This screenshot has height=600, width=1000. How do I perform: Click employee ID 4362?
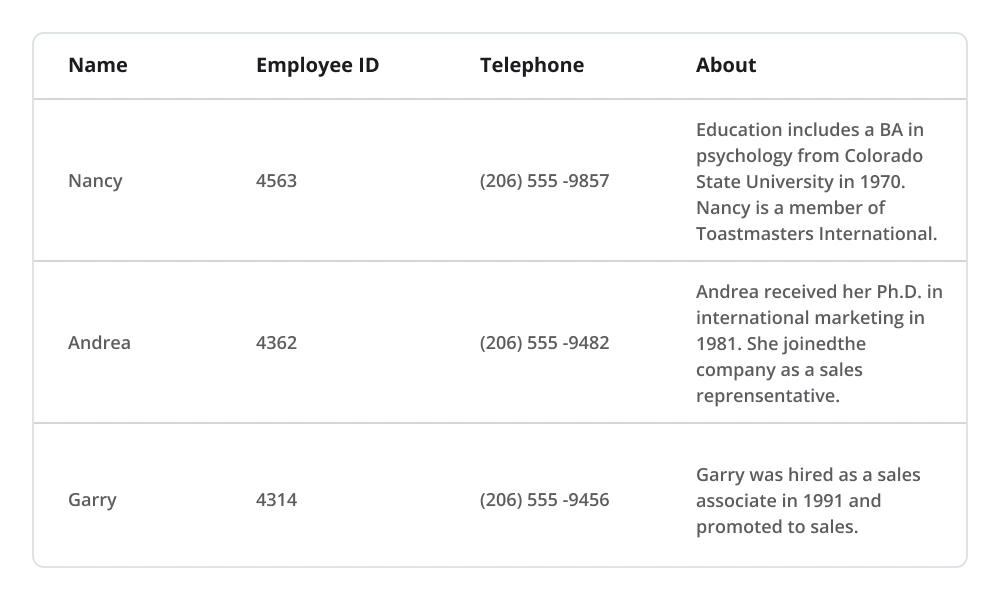[276, 343]
